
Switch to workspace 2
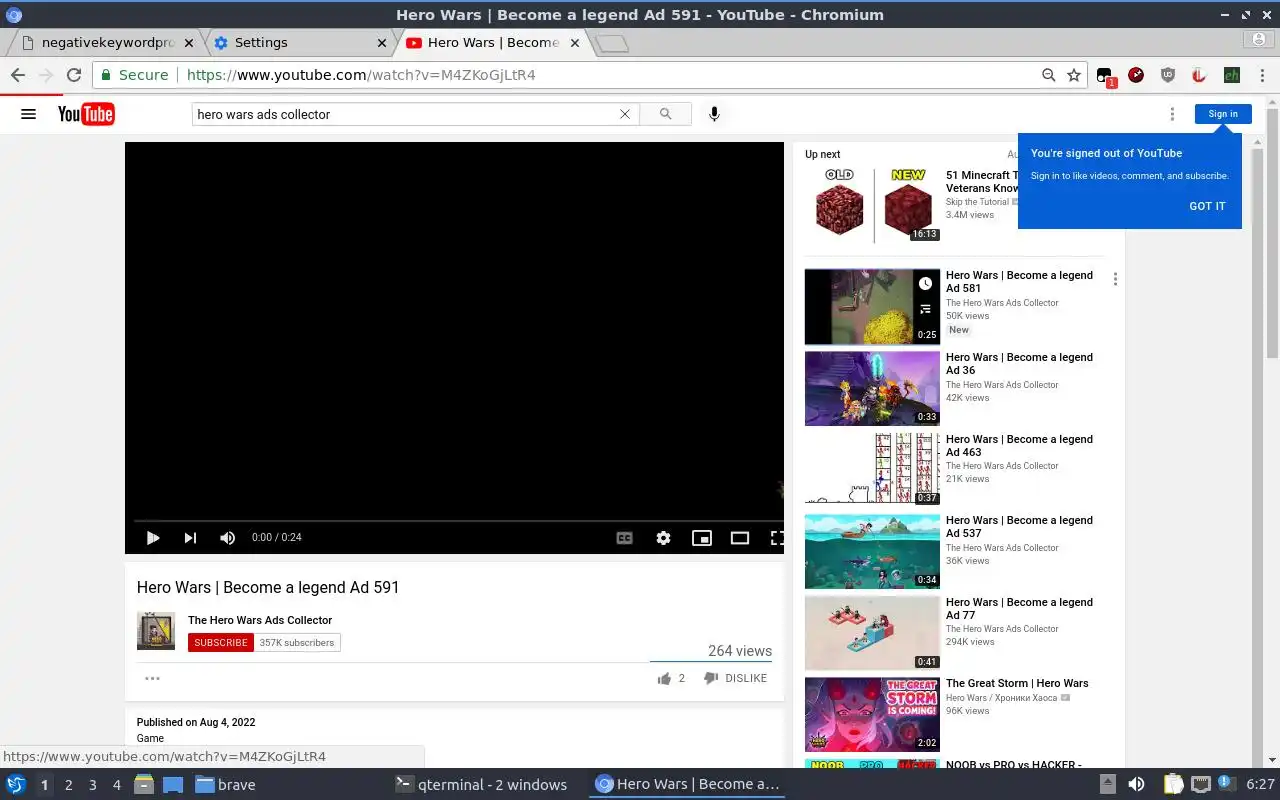(69, 785)
